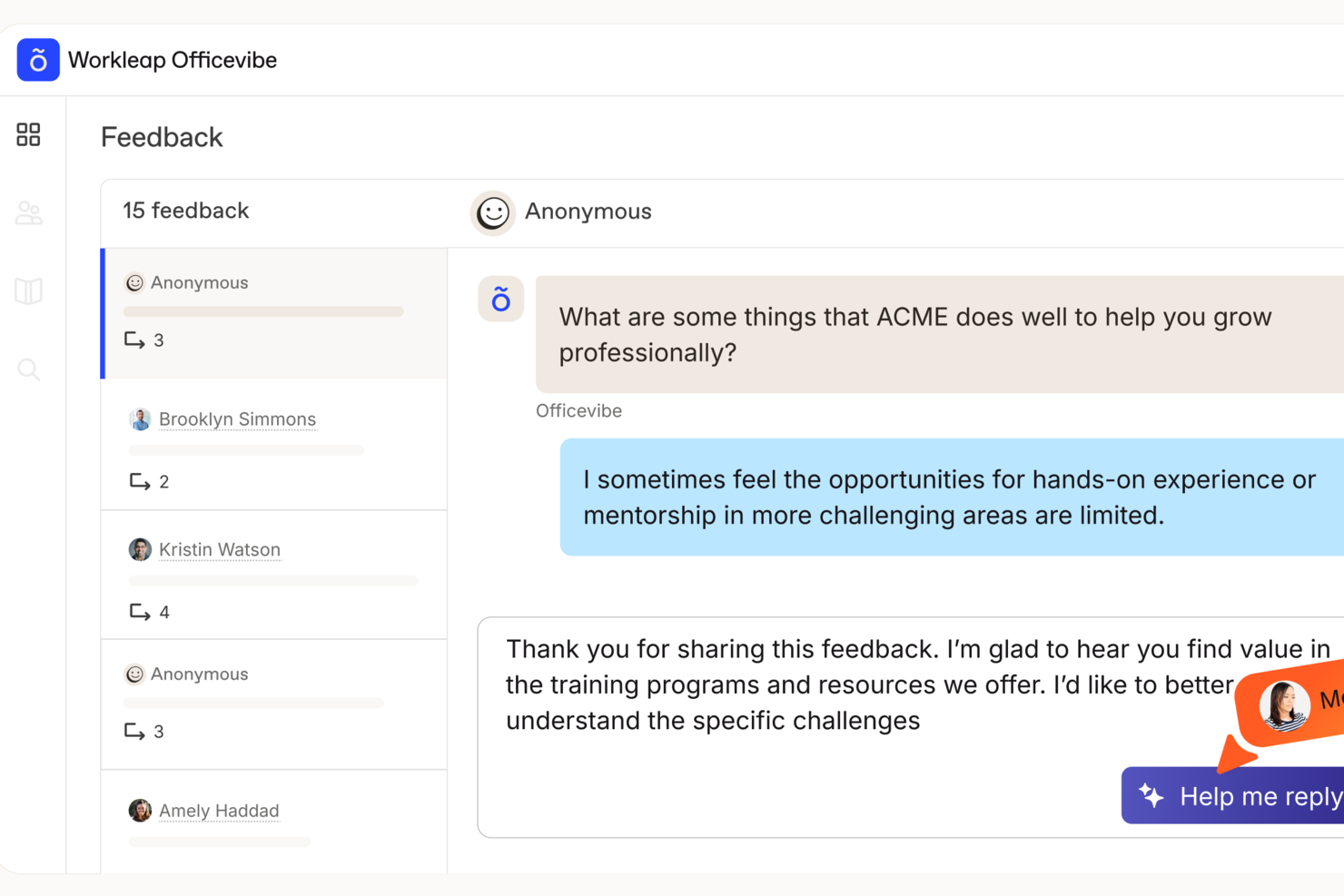Click Brooklyn Simmons profile avatar

tap(140, 418)
